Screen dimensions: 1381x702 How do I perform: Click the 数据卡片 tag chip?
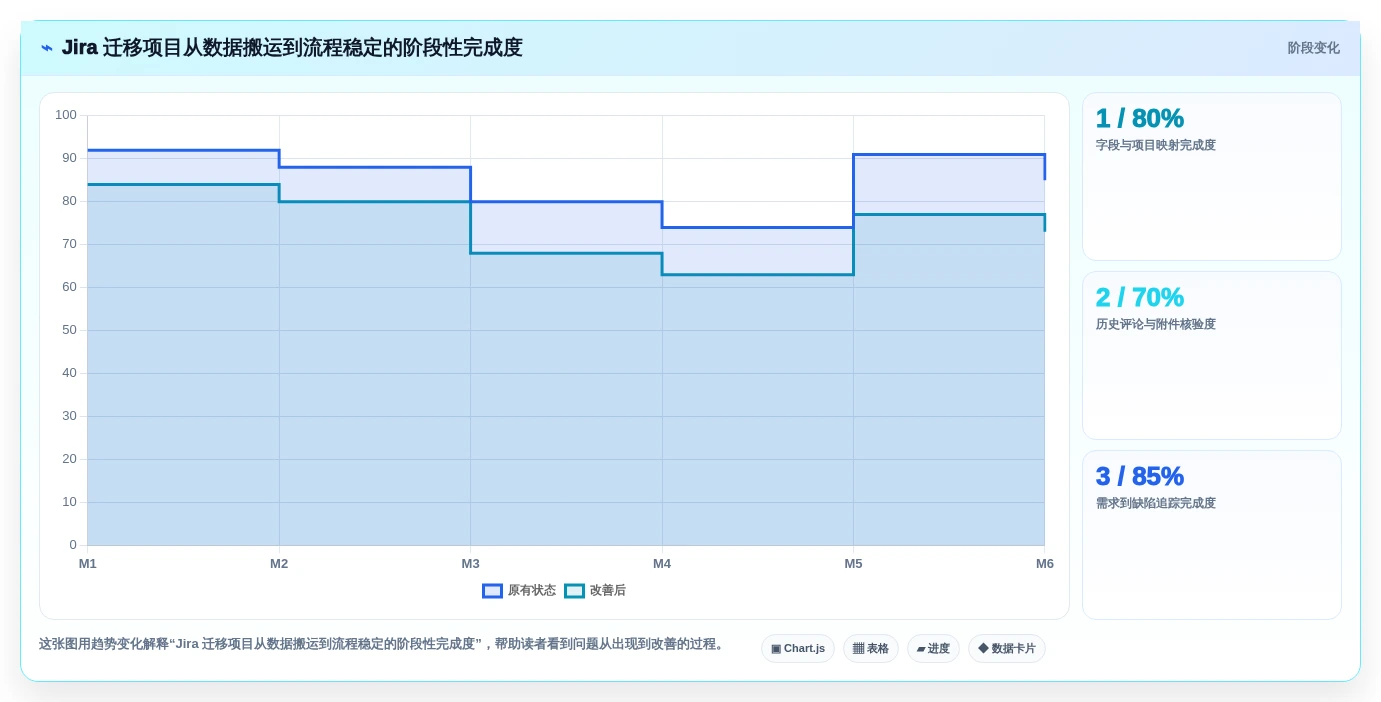pos(1007,649)
